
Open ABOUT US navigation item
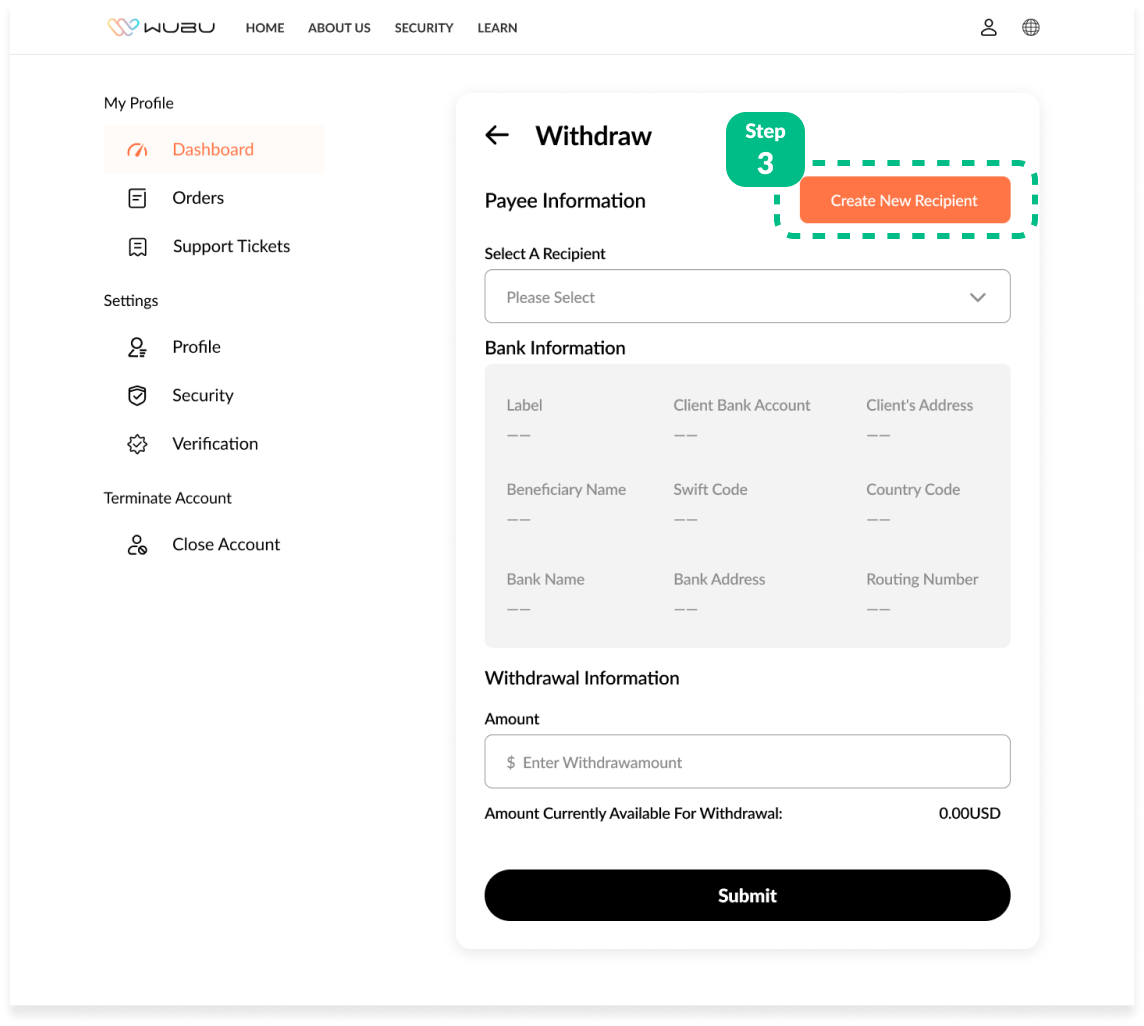339,28
